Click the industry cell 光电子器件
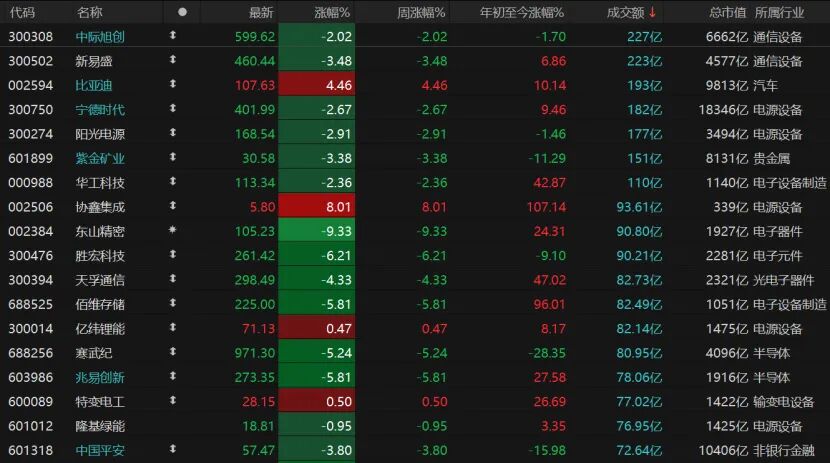830x463 pixels. pos(784,280)
